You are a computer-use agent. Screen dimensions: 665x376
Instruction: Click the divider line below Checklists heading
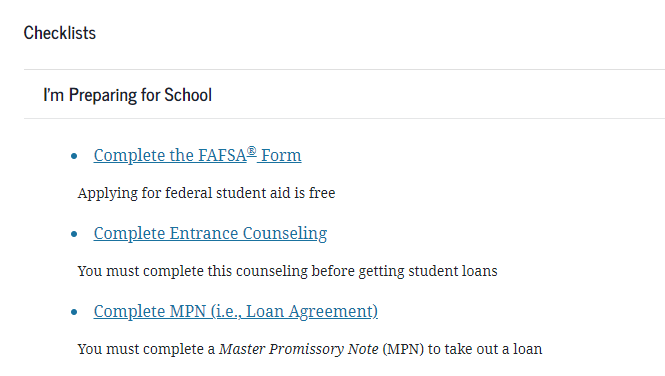click(x=344, y=70)
